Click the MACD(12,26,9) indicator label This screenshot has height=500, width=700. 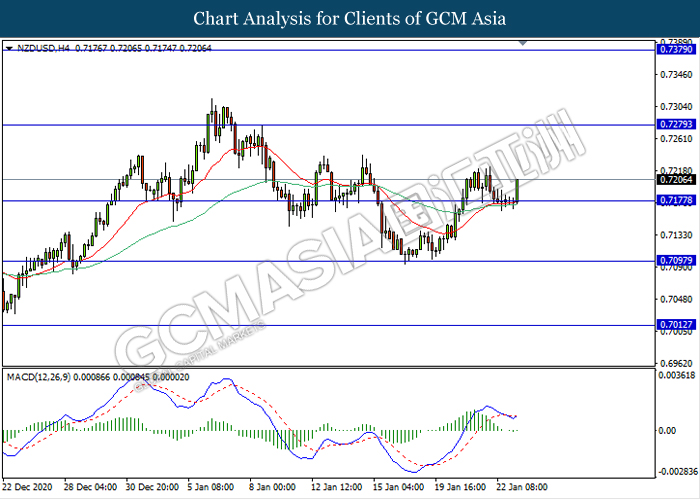coord(38,377)
